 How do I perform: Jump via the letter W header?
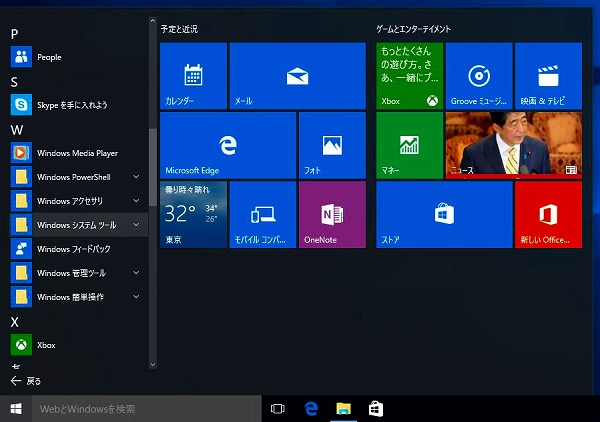tap(17, 130)
